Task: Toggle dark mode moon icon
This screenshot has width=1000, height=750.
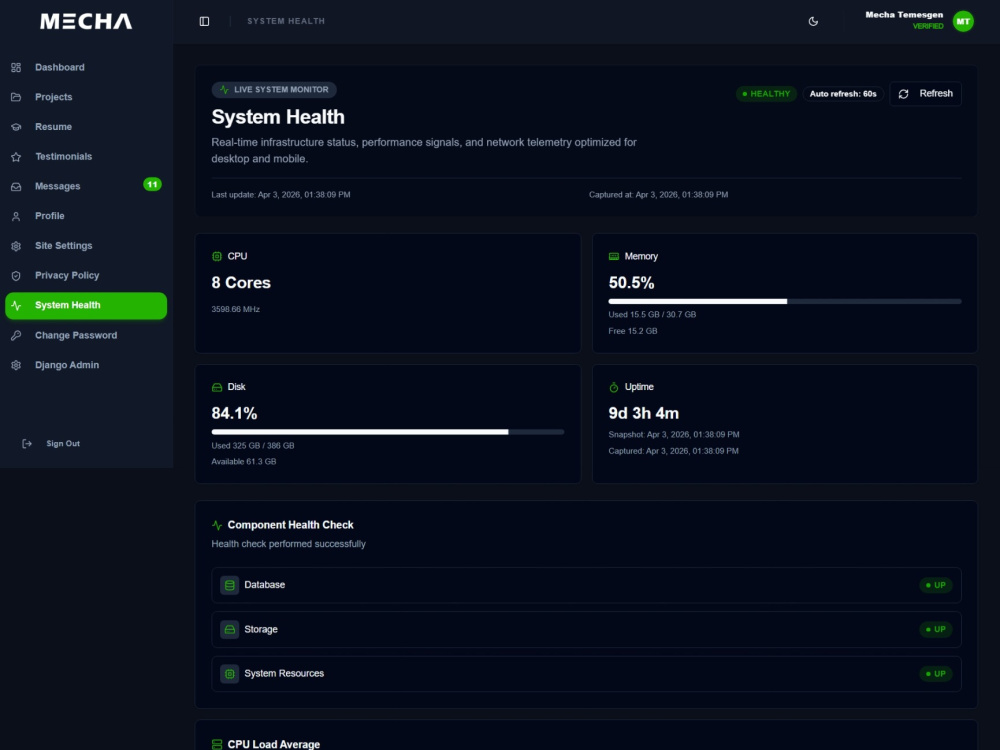Action: (813, 21)
